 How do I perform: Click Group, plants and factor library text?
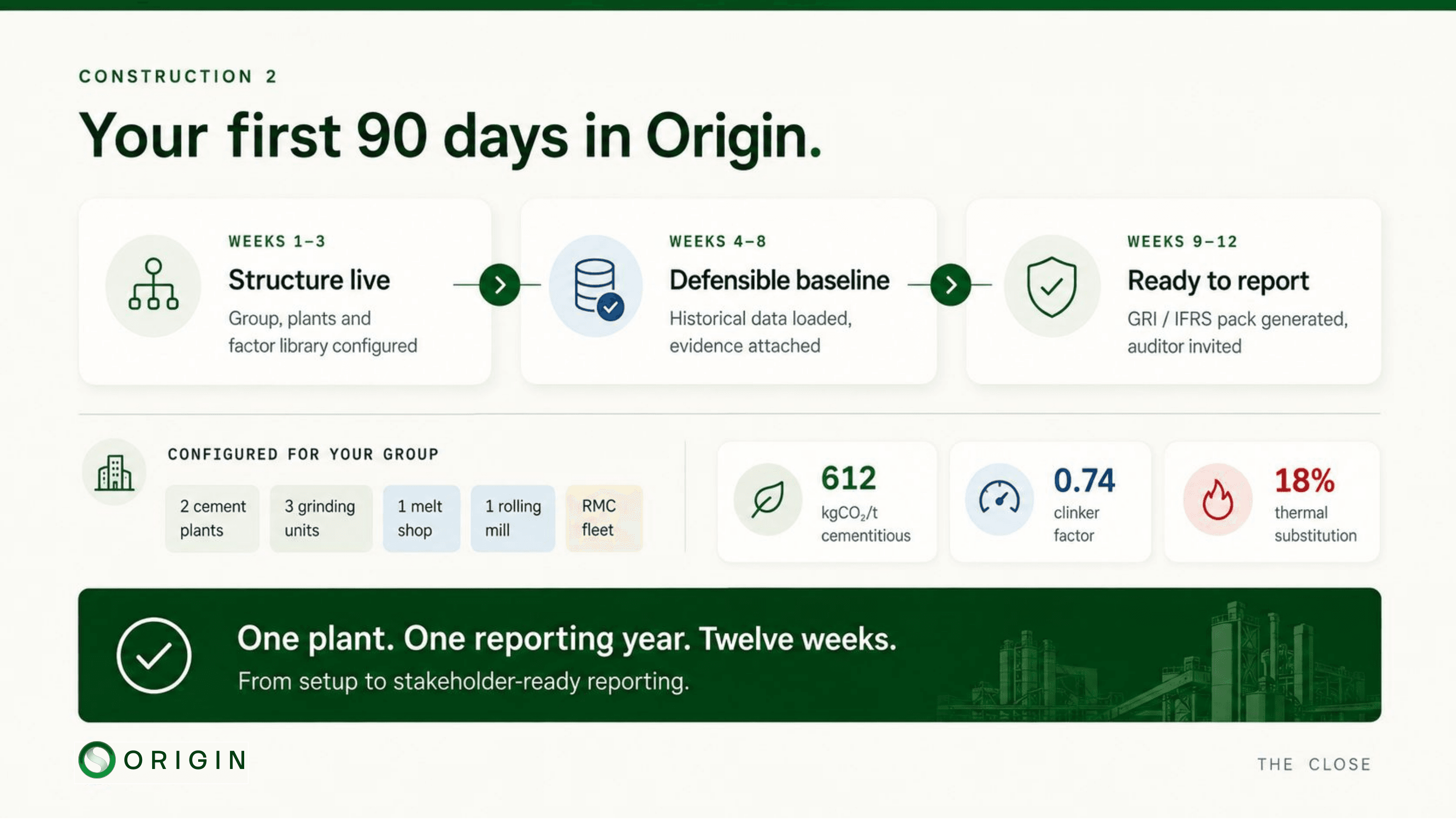coord(323,332)
